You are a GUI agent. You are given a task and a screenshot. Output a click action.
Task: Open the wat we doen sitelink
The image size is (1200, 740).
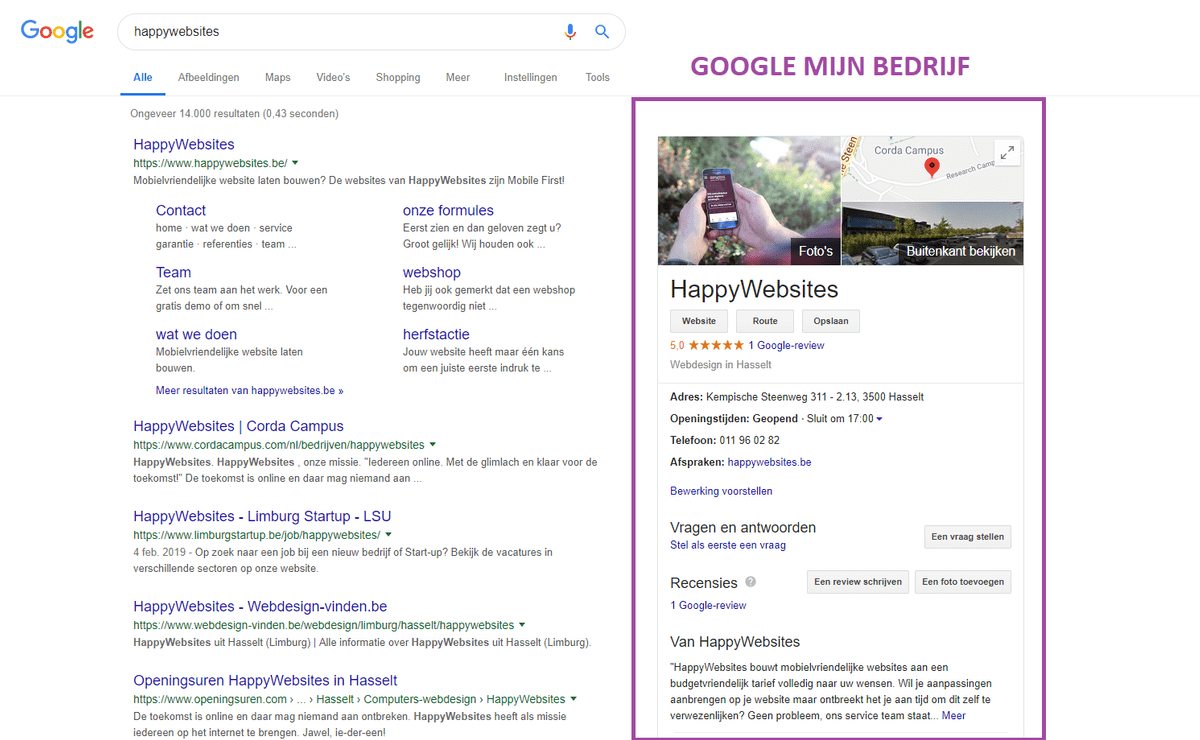coord(196,334)
